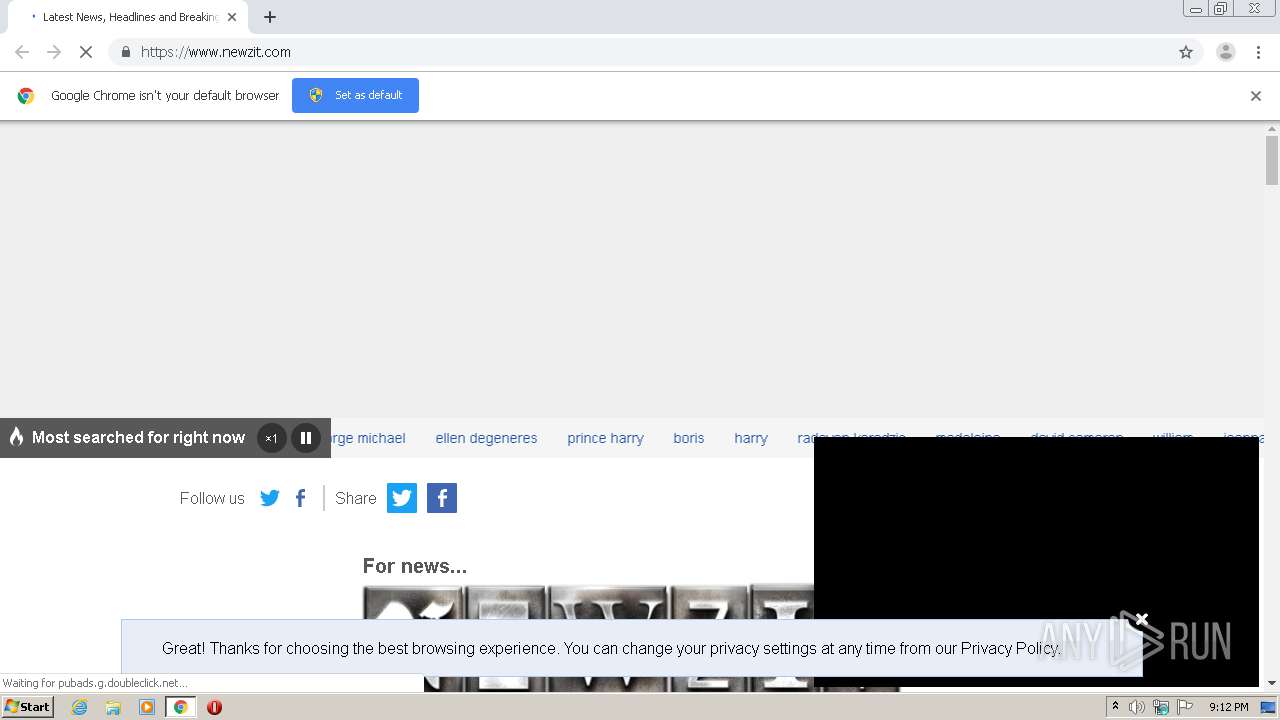Follow us on Twitter icon
The image size is (1280, 720).
[x=270, y=498]
